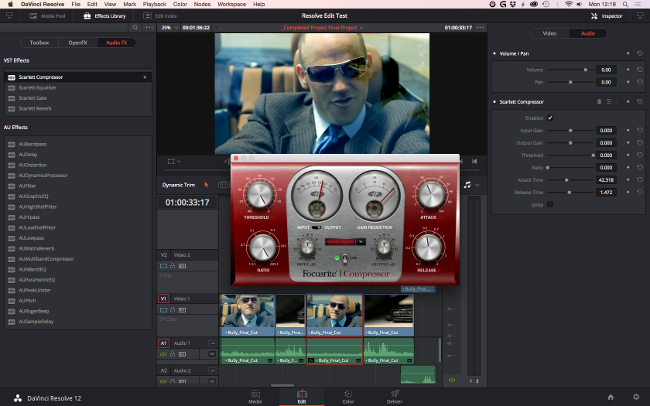Select Scarlett Reverb effect
Screen dimensions: 650x406
[x=78, y=109]
